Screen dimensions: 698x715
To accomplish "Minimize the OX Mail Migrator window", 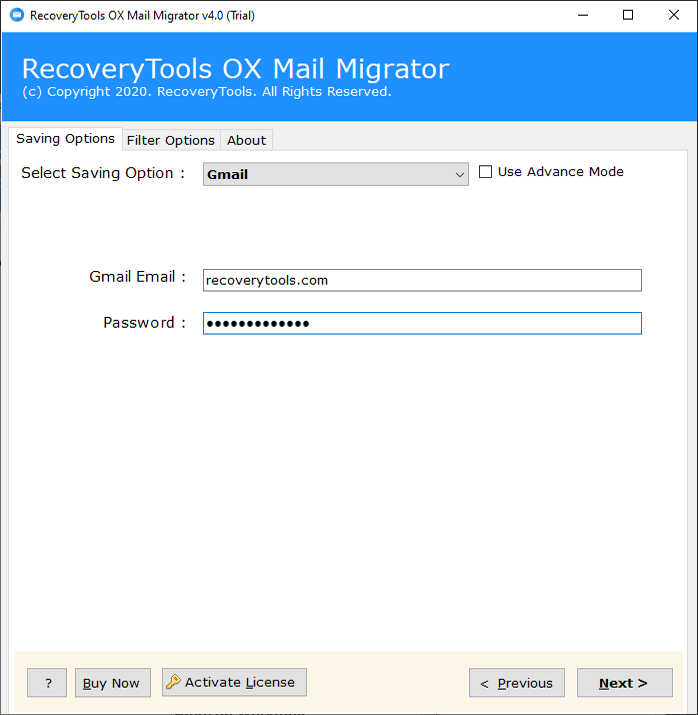I will tap(583, 16).
